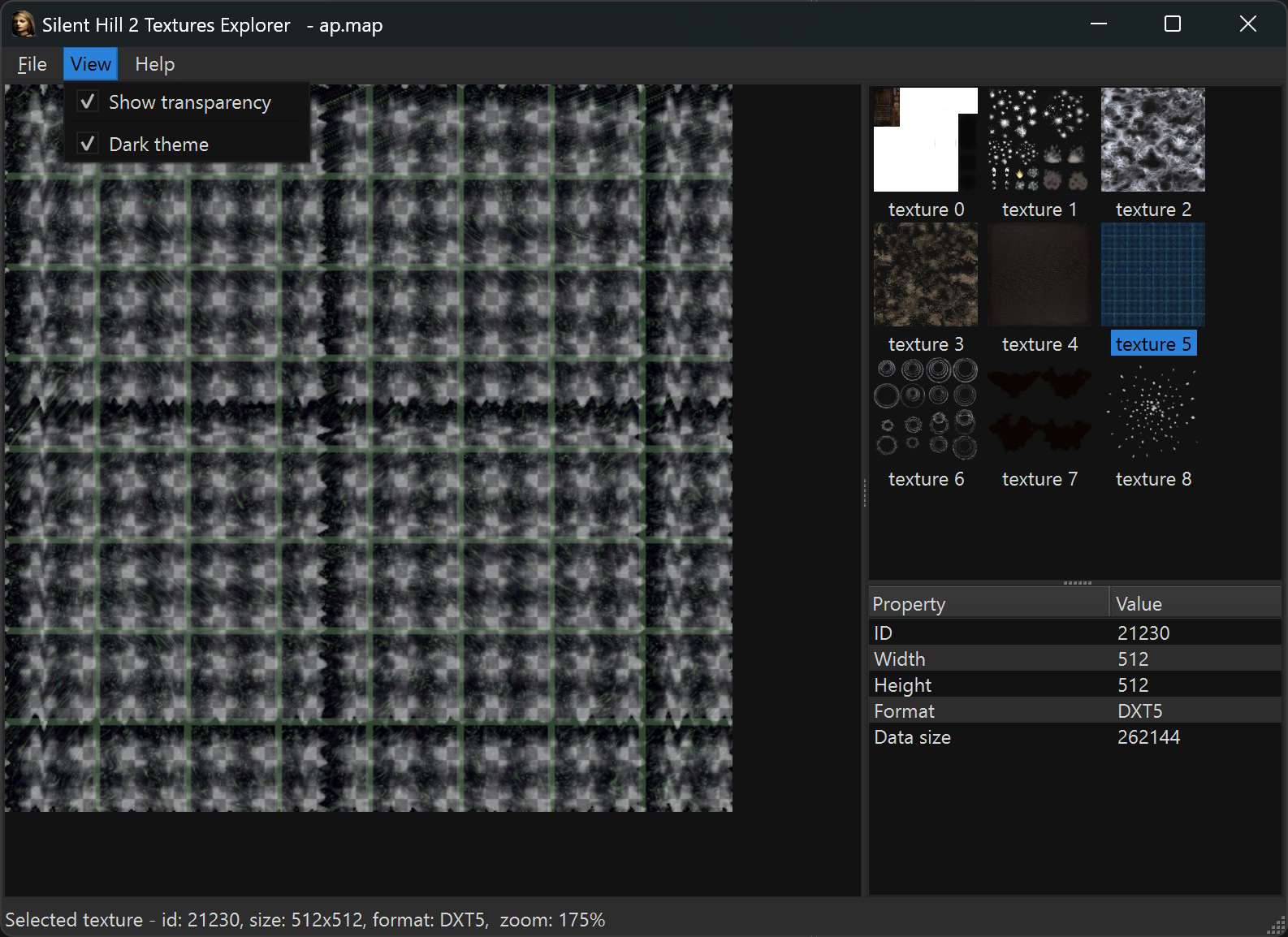This screenshot has width=1288, height=937.
Task: Click the 'texture 6' label
Action: click(x=926, y=479)
